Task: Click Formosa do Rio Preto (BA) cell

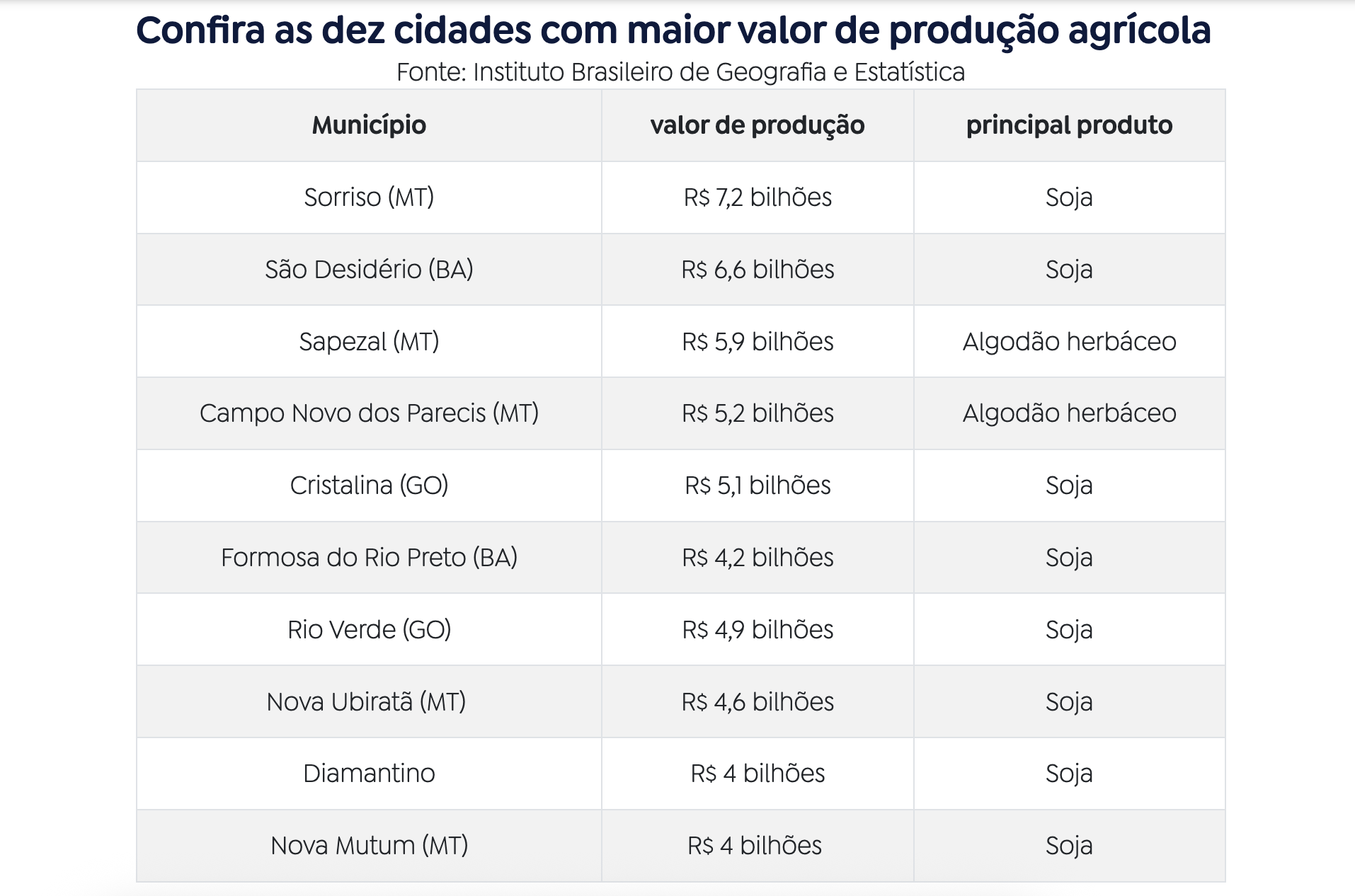Action: click(369, 558)
